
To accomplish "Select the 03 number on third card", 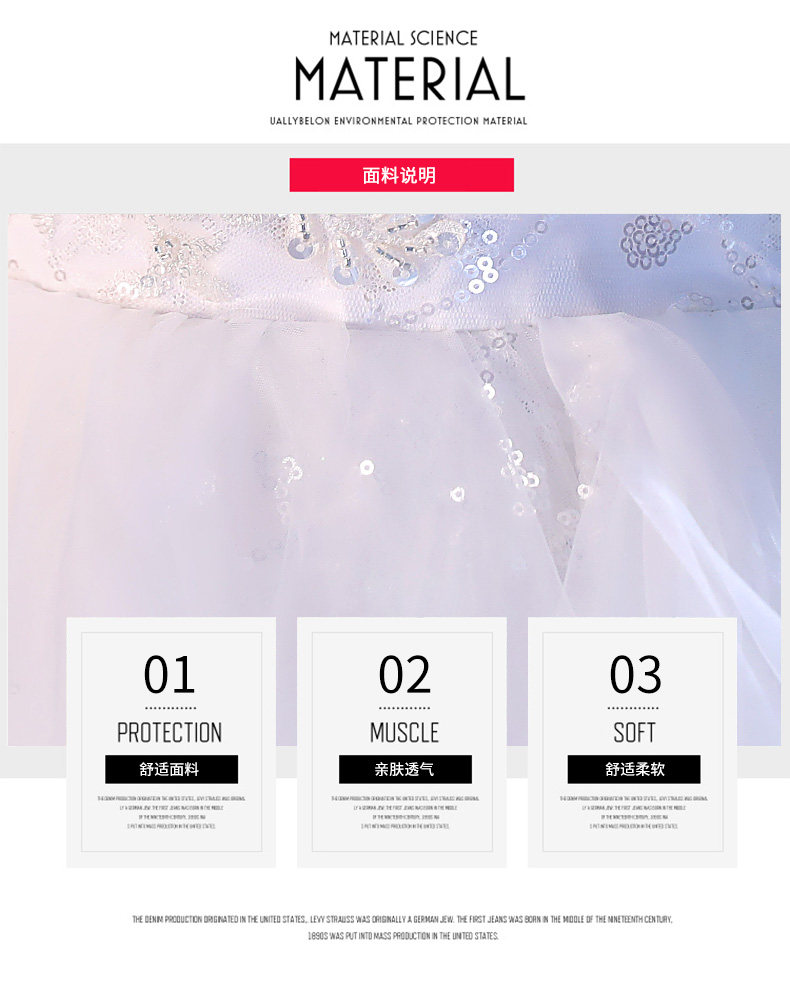I will click(635, 674).
